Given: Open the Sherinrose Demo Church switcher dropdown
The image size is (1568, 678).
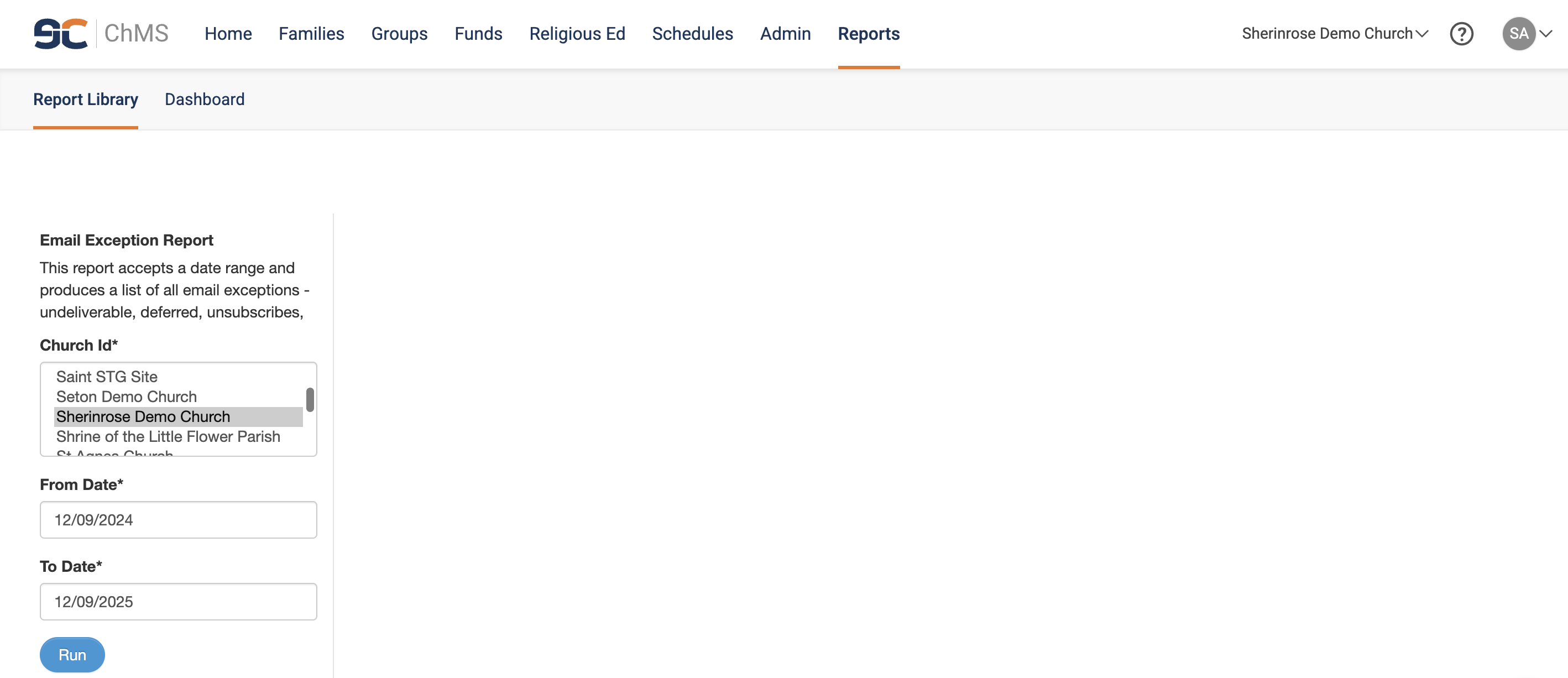Looking at the screenshot, I should [x=1334, y=34].
